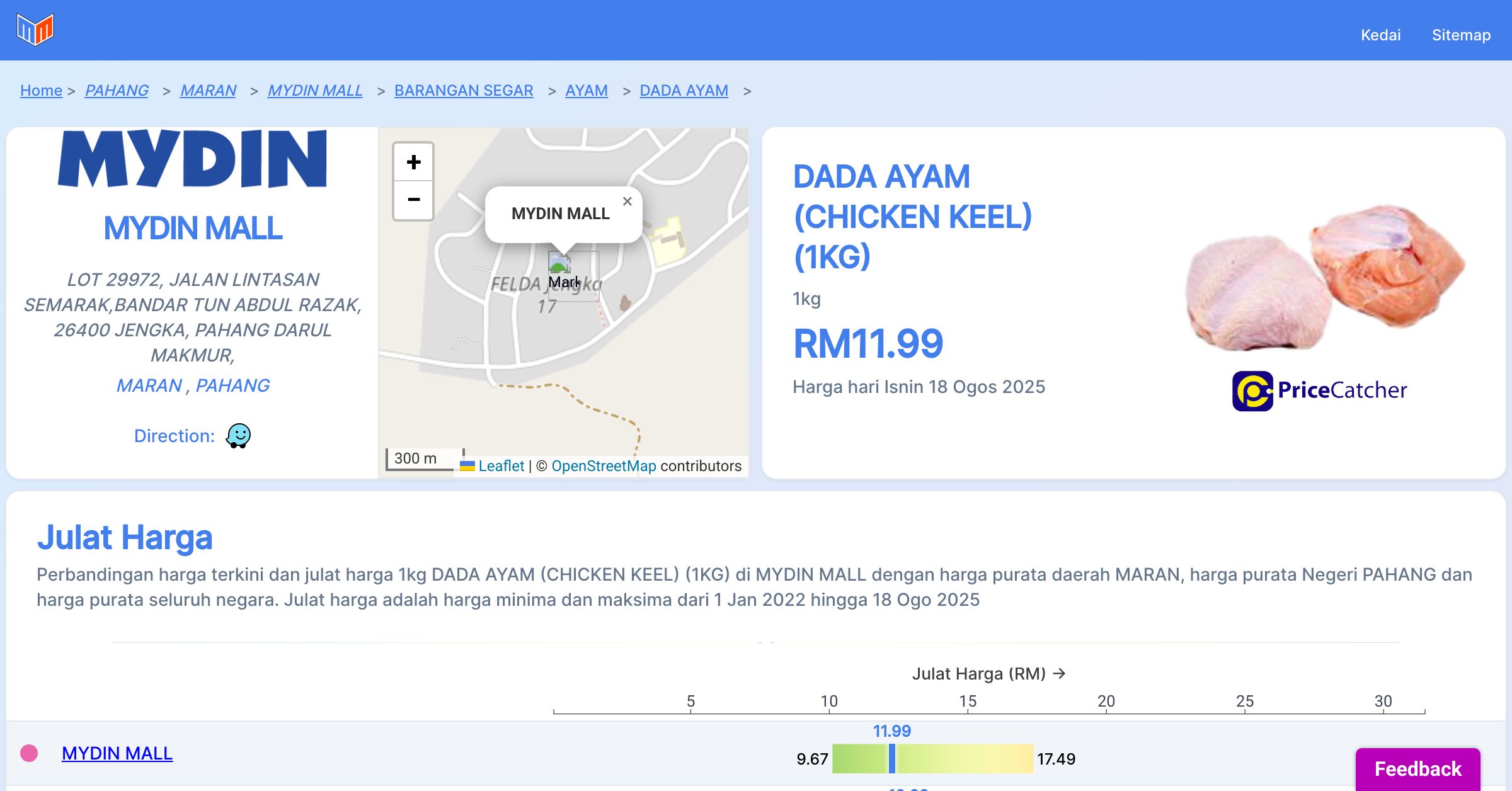Open Waze direction icon
This screenshot has height=791, width=1512.
point(238,435)
